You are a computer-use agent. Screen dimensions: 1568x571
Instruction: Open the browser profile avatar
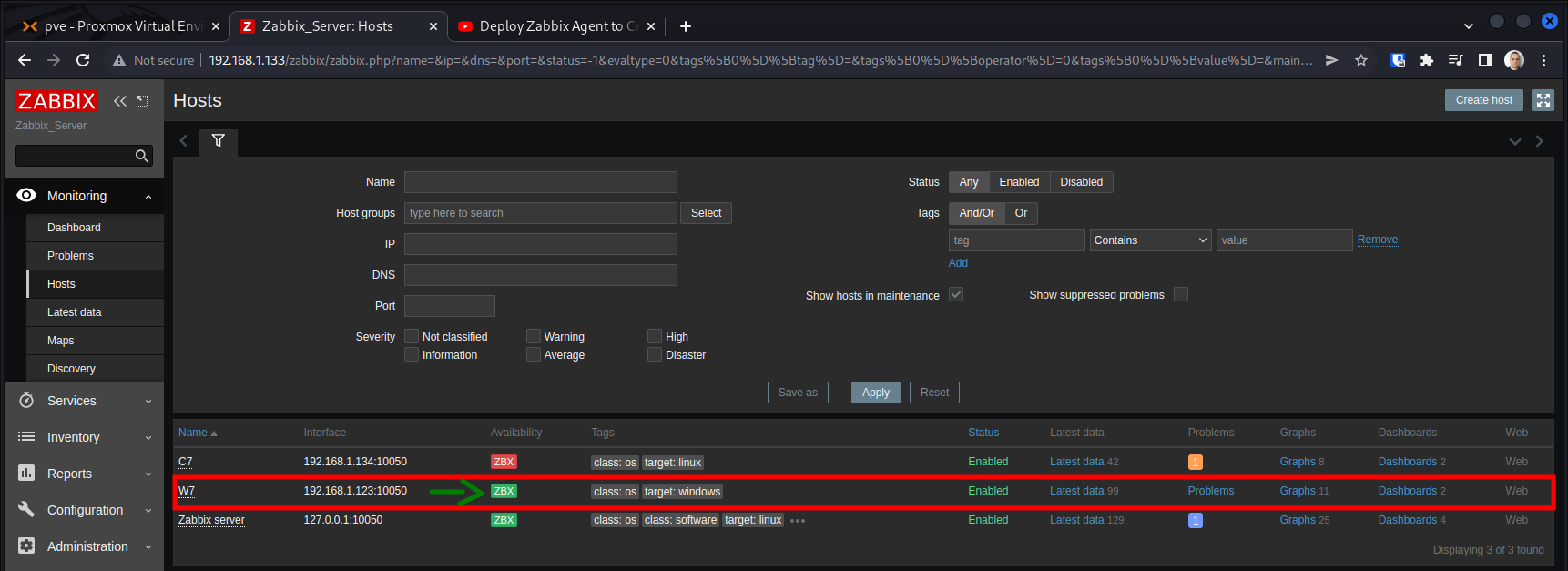[x=1514, y=60]
